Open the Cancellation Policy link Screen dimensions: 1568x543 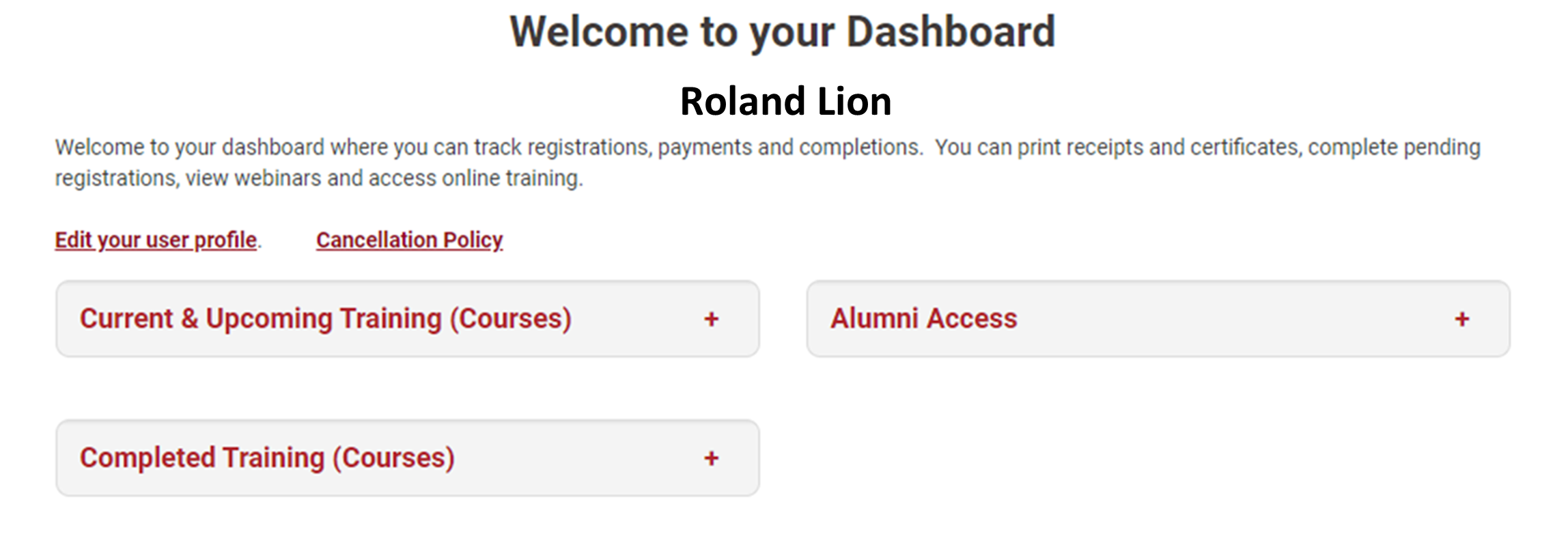409,240
